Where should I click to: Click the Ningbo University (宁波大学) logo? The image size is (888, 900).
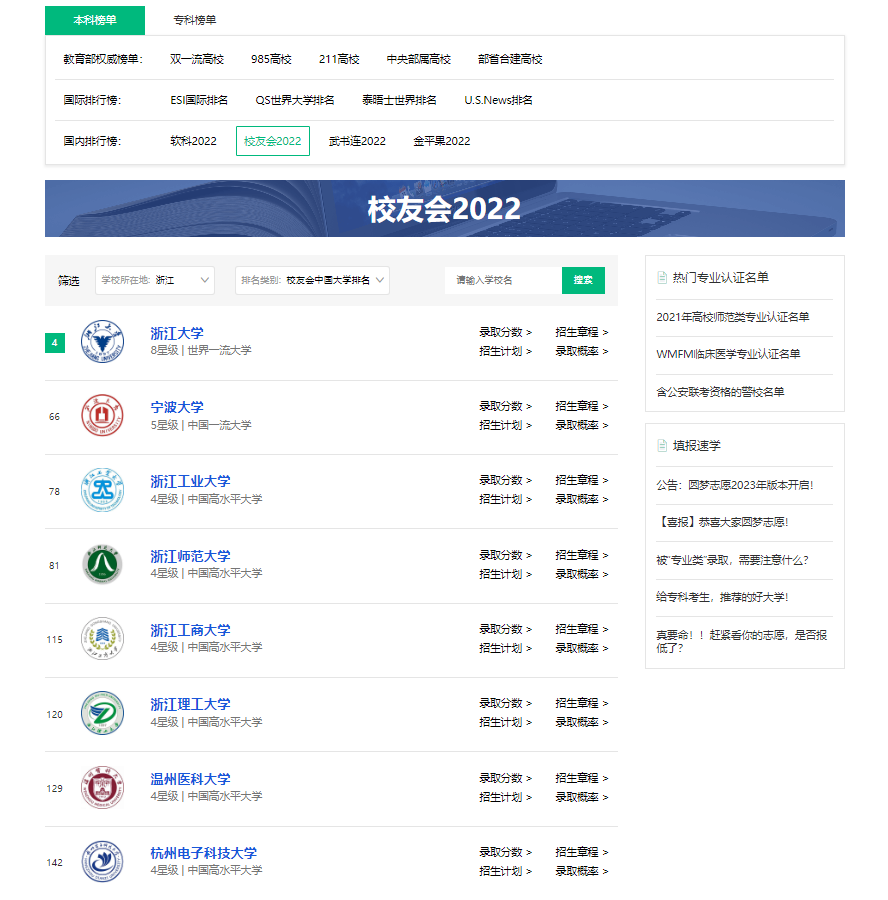point(102,415)
